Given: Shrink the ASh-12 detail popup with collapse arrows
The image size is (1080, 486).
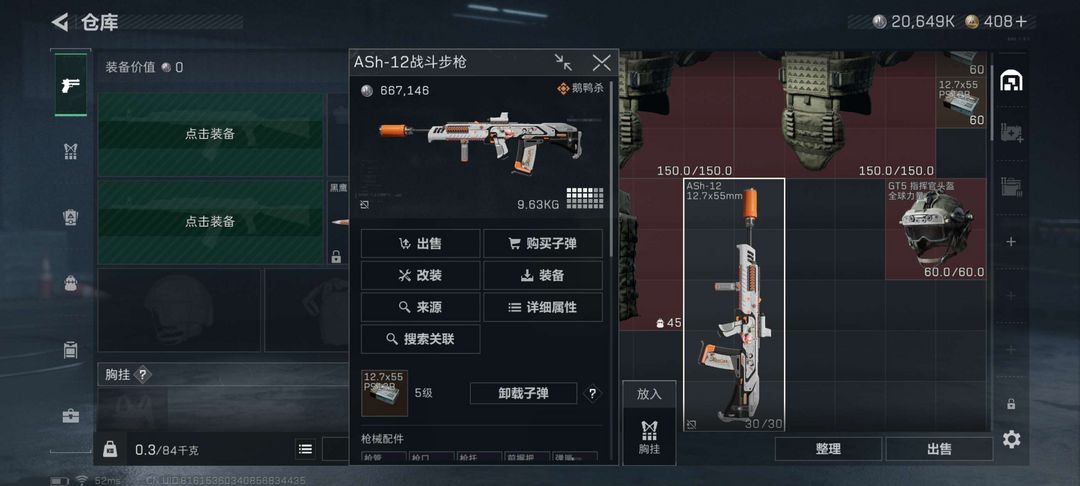Looking at the screenshot, I should 563,63.
